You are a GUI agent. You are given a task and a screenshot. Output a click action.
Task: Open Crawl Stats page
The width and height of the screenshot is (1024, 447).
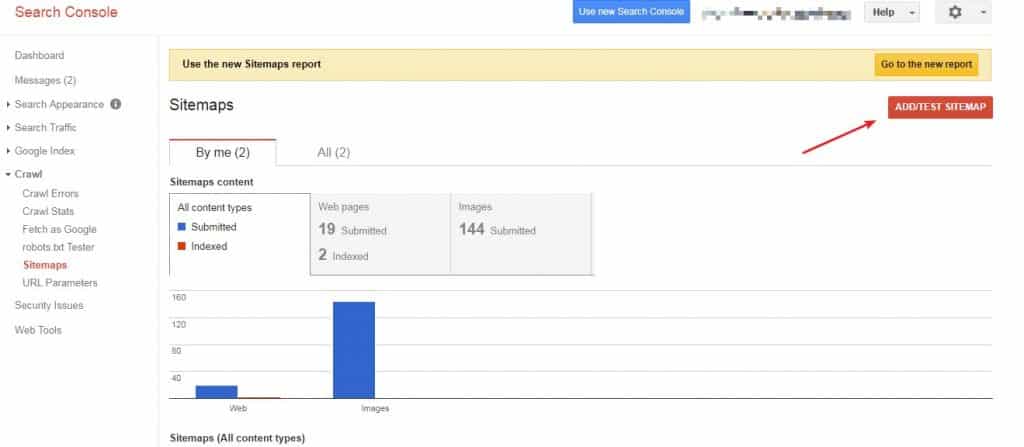click(x=48, y=211)
